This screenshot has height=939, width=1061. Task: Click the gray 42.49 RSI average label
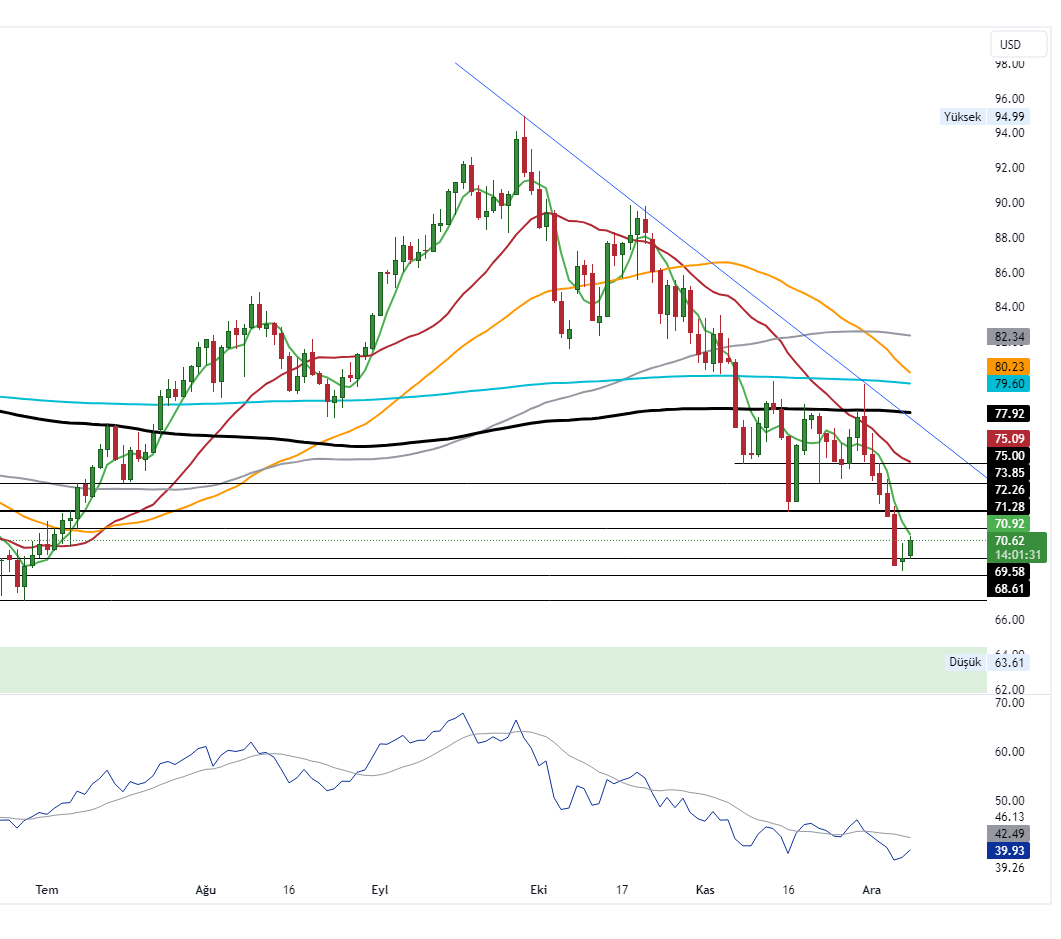[x=1009, y=833]
